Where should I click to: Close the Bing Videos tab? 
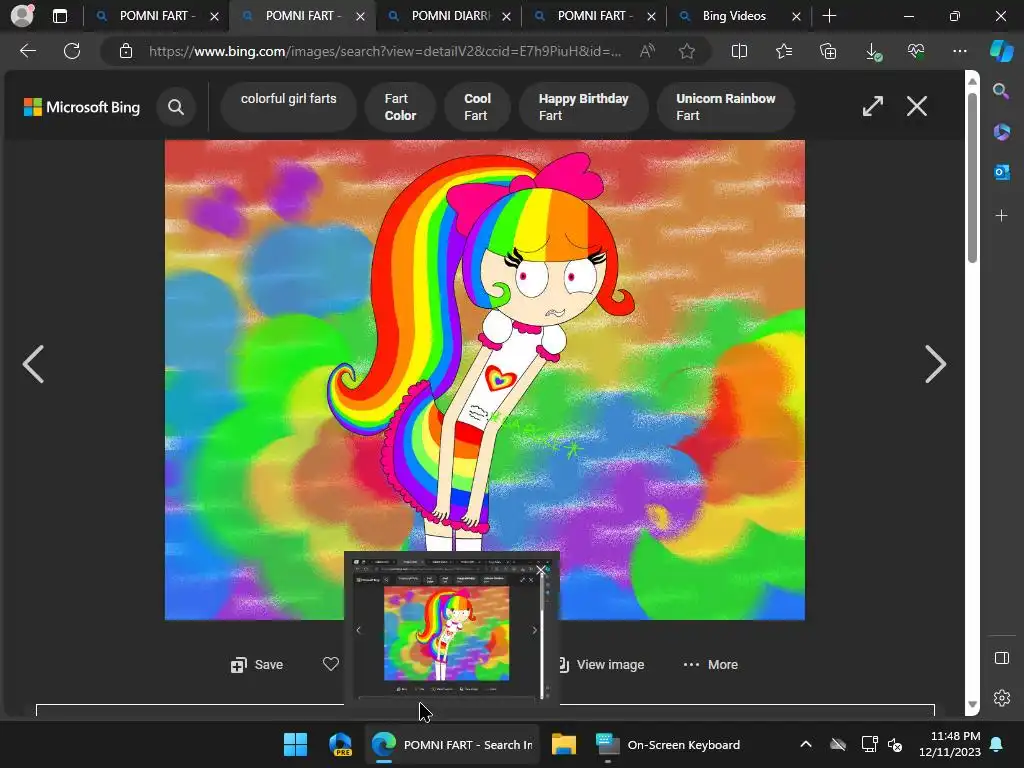tap(796, 16)
